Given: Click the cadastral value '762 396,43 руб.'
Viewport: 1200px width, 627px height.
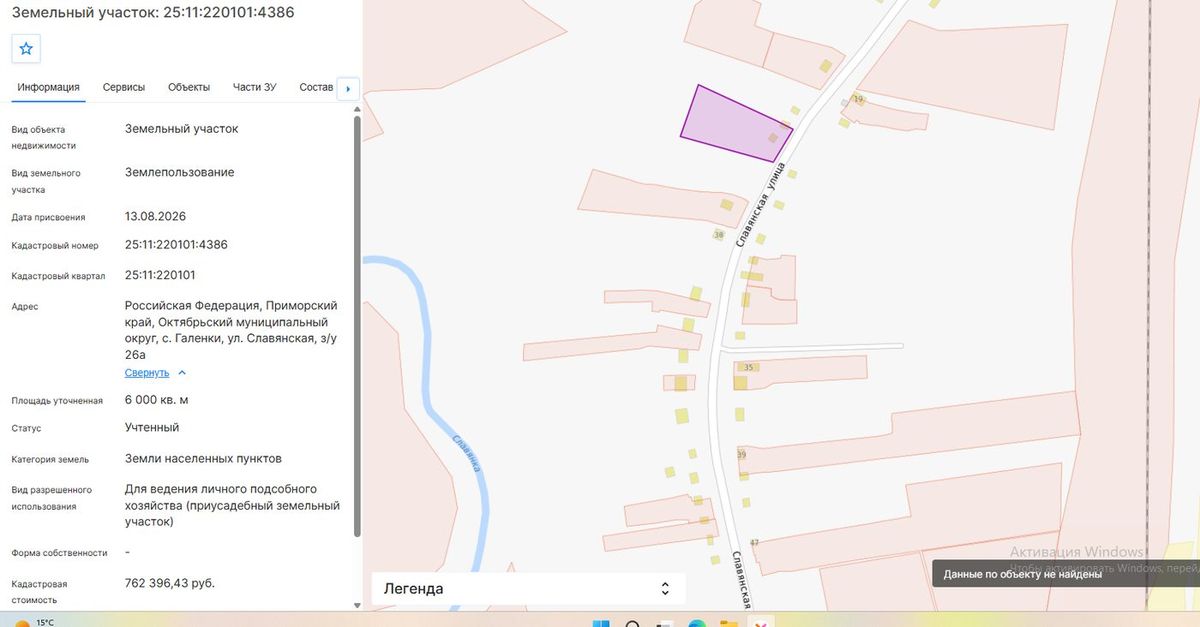Looking at the screenshot, I should click(x=170, y=583).
